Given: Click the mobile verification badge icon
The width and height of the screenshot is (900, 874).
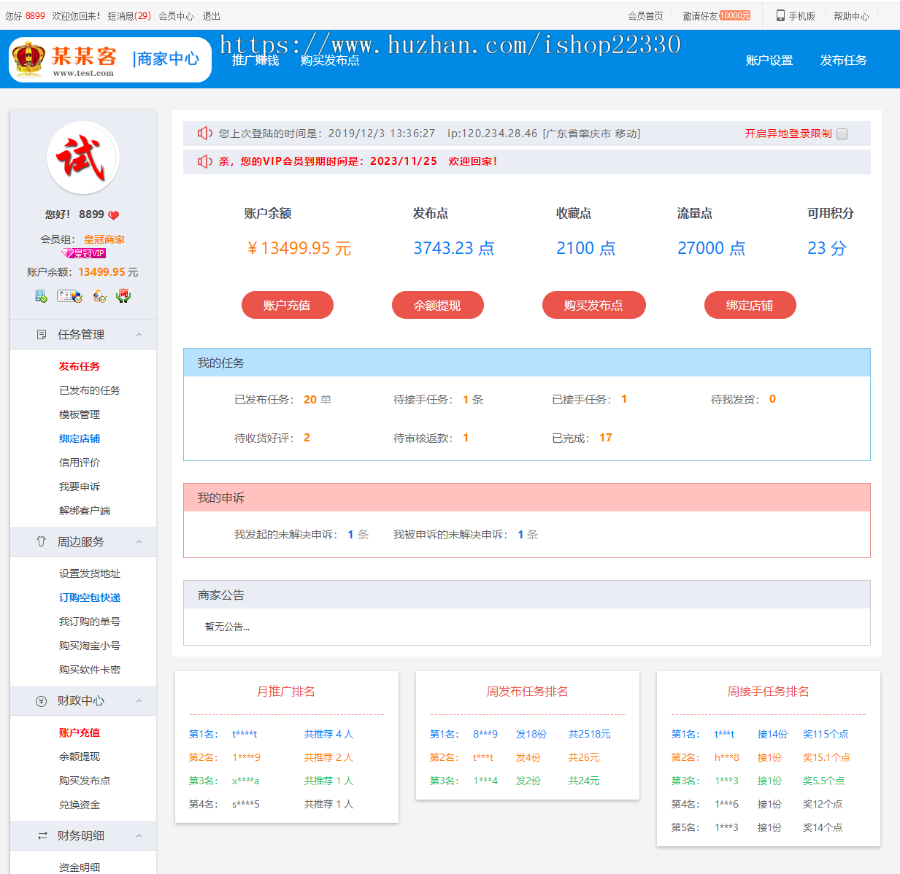Looking at the screenshot, I should [40, 296].
